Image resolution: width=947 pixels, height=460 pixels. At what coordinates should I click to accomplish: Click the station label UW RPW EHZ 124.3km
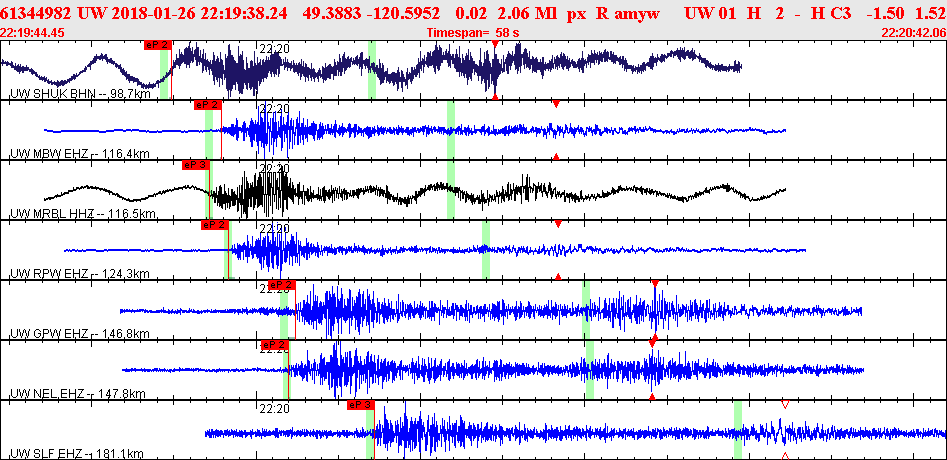coord(80,273)
